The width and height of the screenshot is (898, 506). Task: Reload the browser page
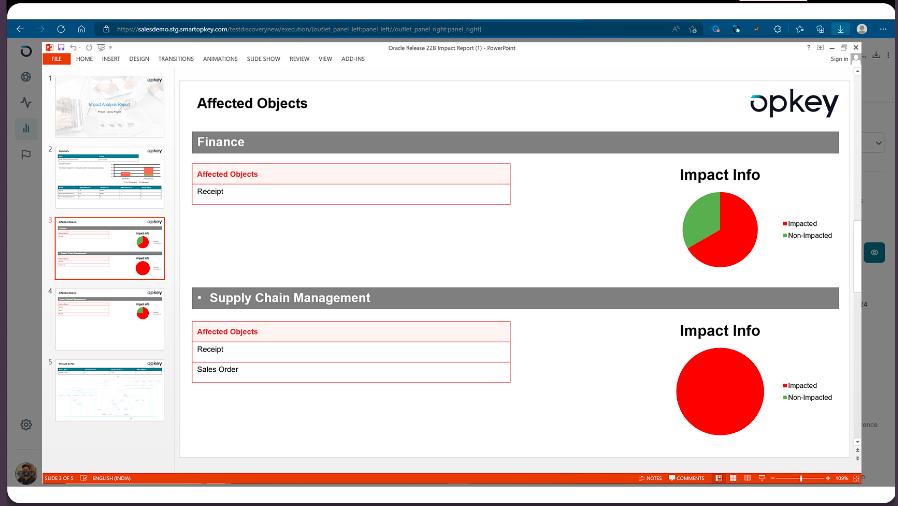pos(61,29)
